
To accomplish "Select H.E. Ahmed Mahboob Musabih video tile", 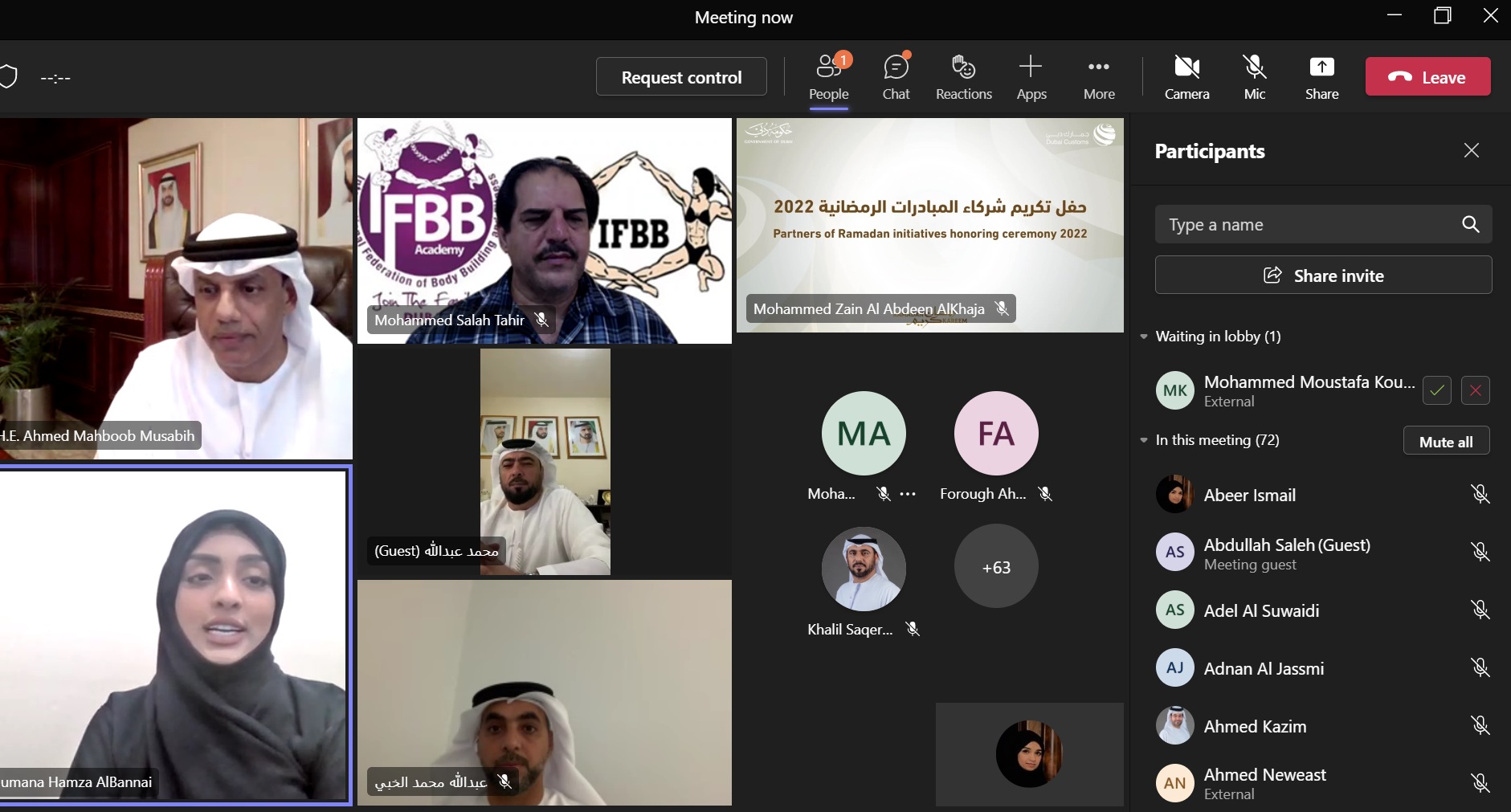I will (x=176, y=288).
